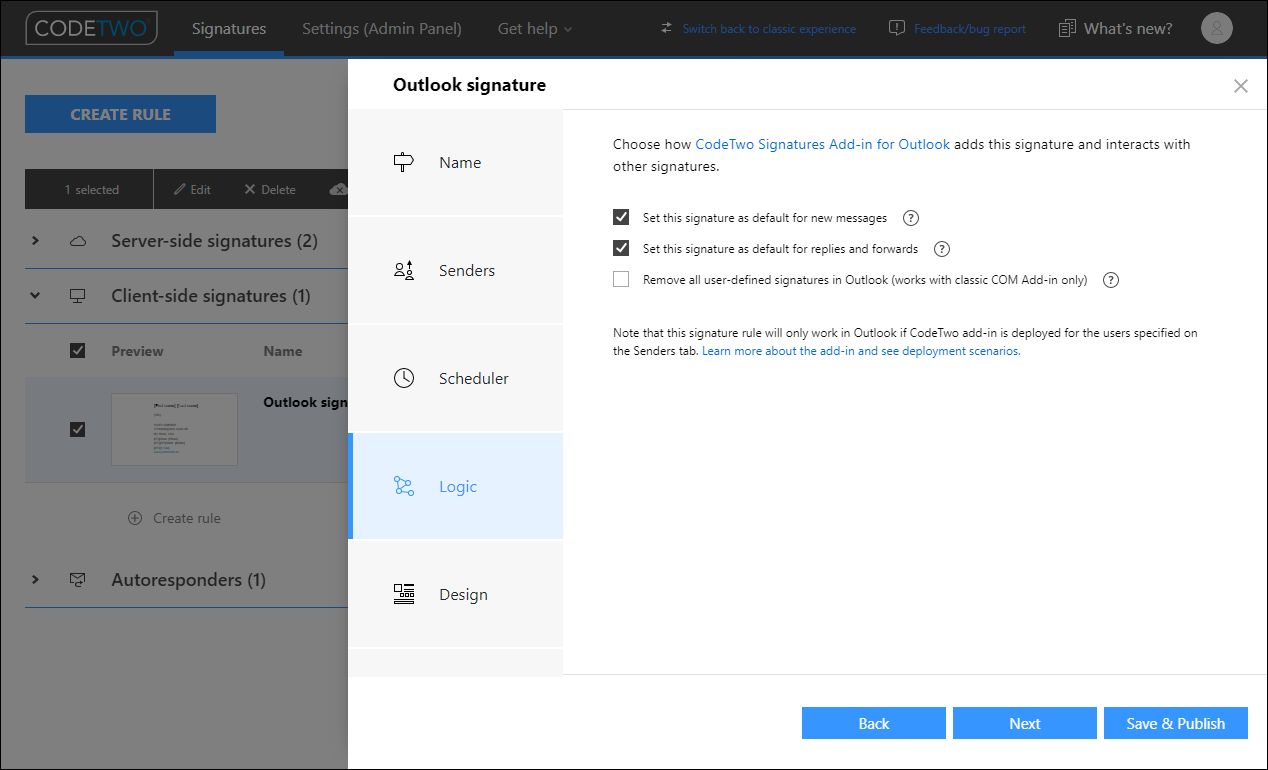Click the cloud icon in selection toolbar
The height and width of the screenshot is (770, 1268).
[339, 189]
